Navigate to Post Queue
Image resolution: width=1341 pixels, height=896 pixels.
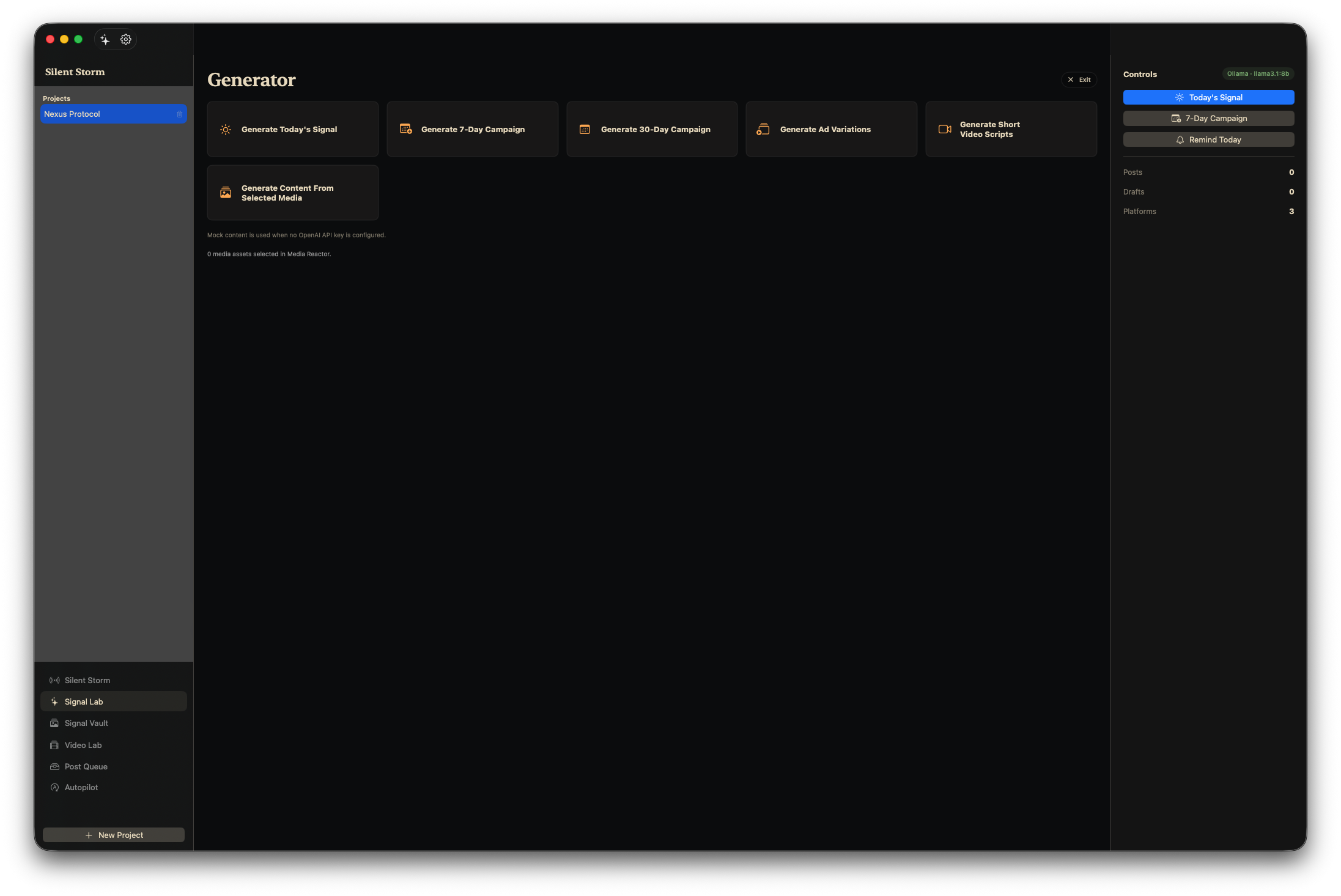[x=114, y=767]
